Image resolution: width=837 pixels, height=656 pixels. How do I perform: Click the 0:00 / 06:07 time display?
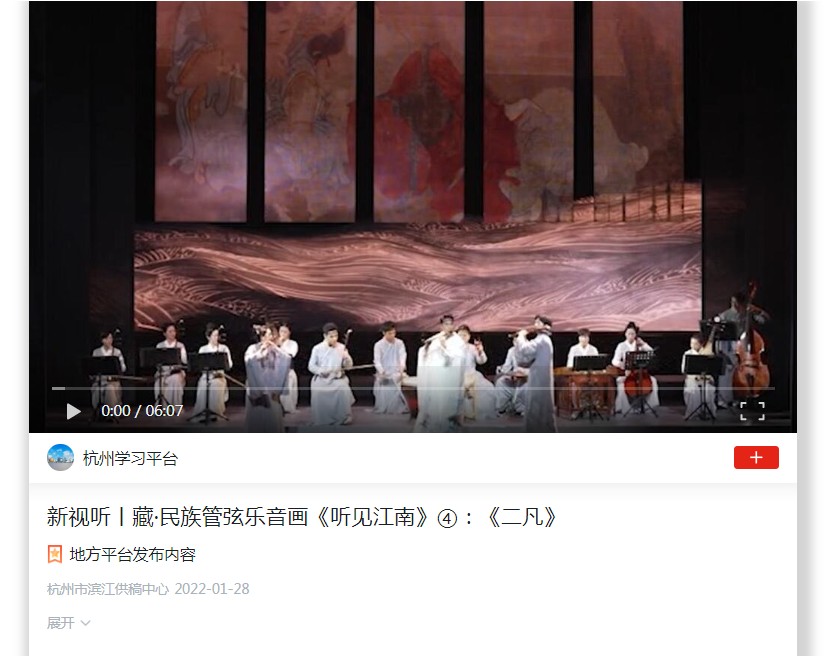pos(142,411)
